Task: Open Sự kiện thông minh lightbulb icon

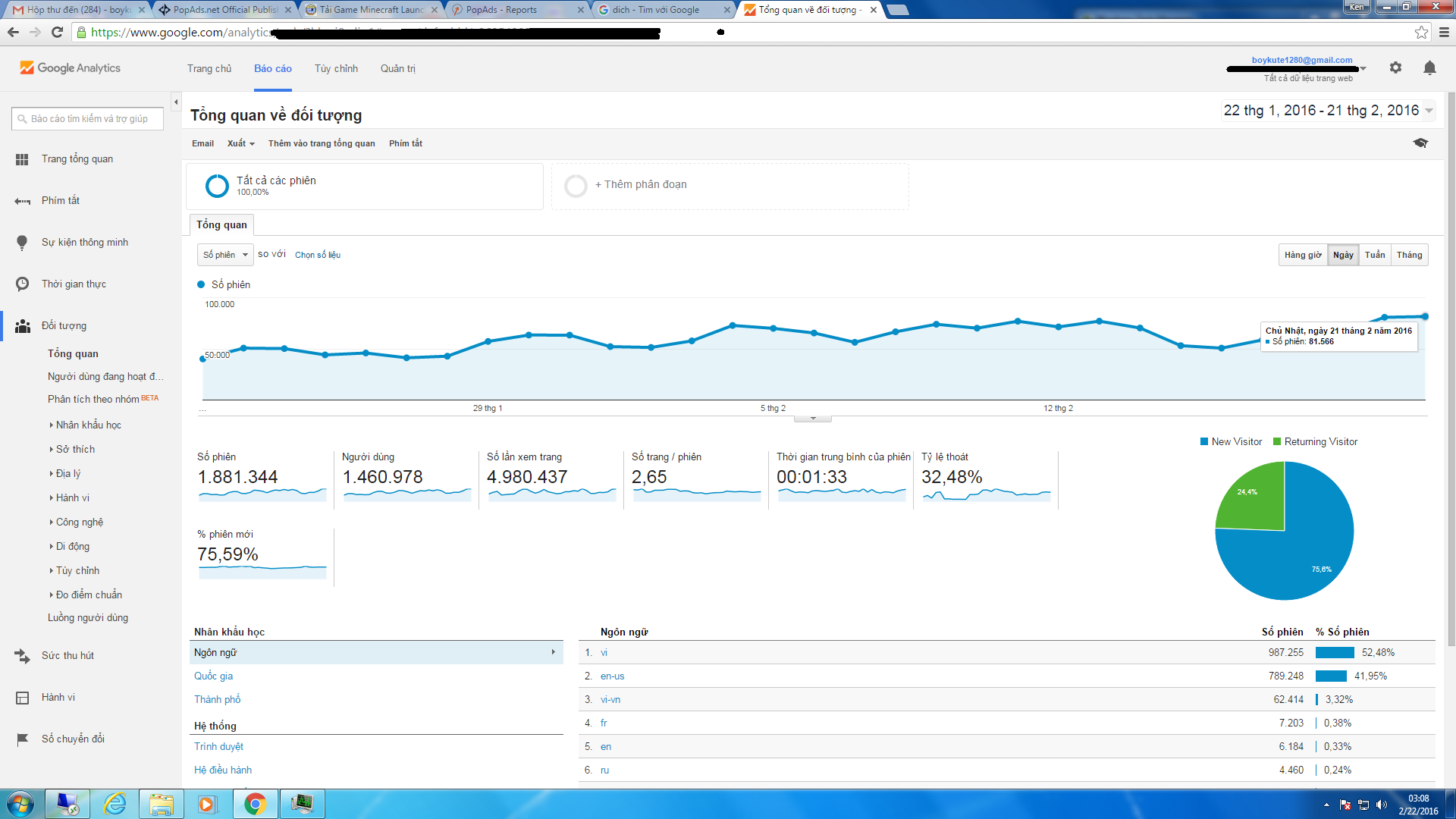Action: click(22, 242)
